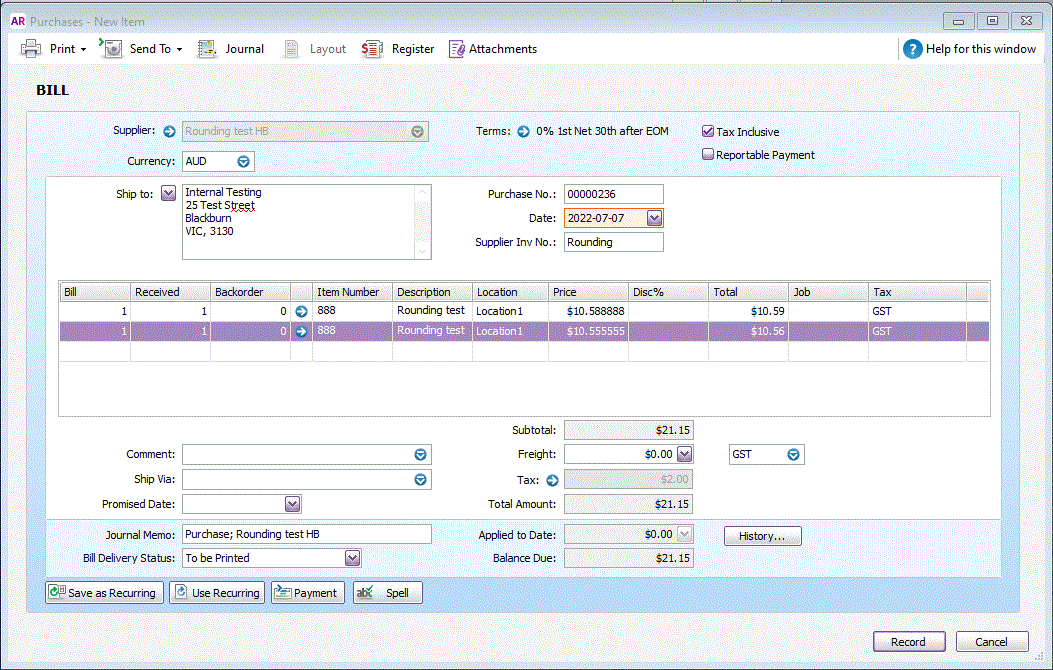The height and width of the screenshot is (670, 1053).
Task: Click the Attachments toolbar label
Action: (503, 49)
